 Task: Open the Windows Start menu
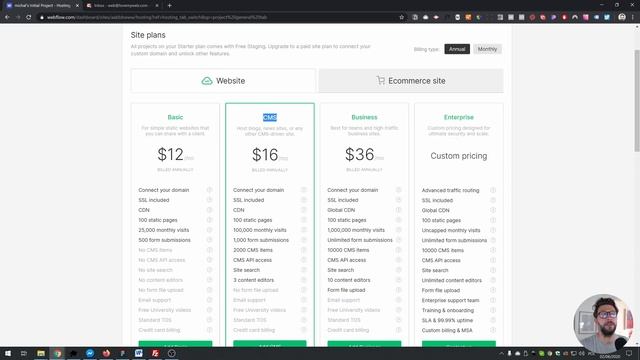point(7,353)
